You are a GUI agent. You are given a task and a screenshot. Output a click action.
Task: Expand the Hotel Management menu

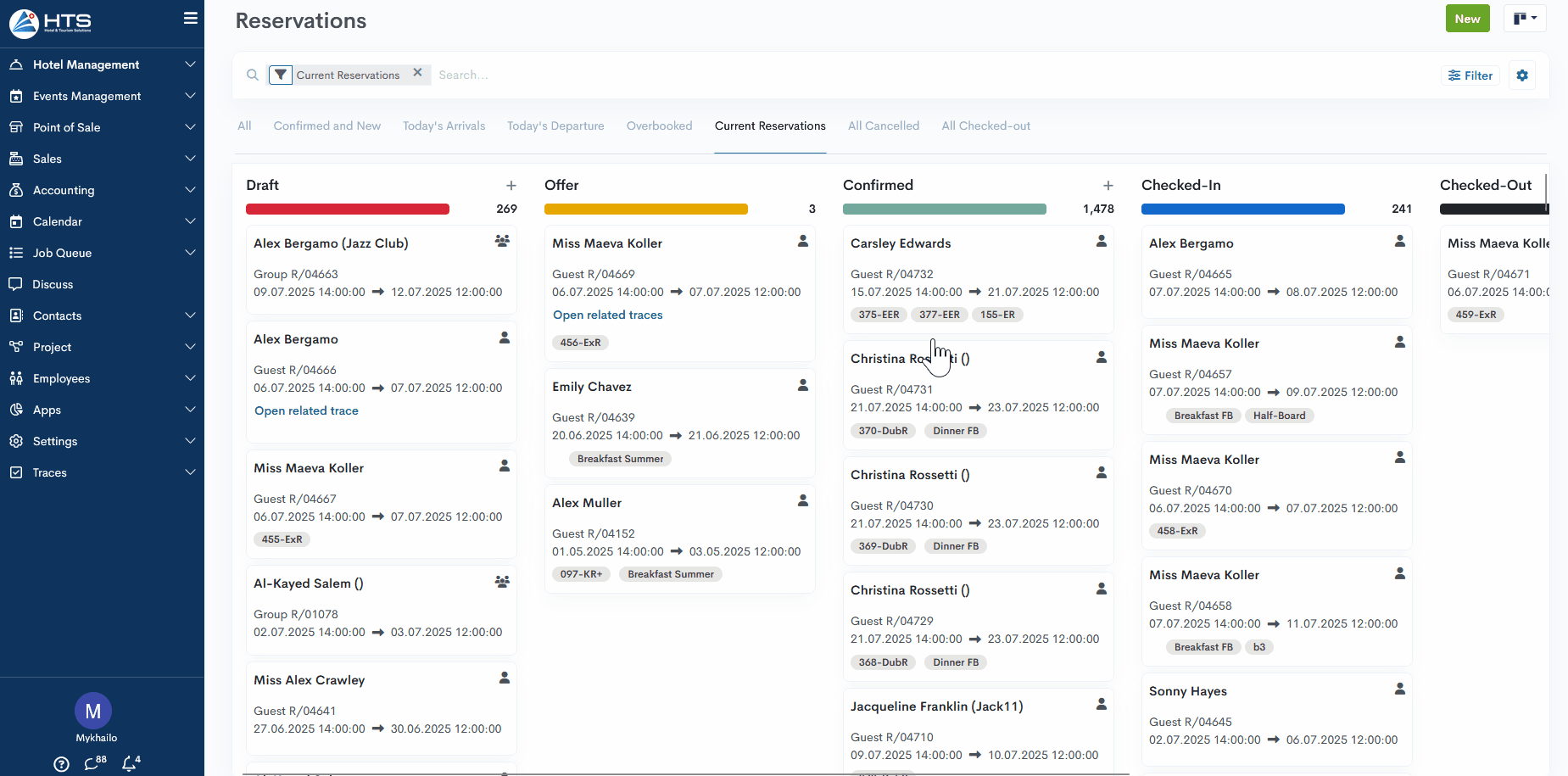(102, 64)
